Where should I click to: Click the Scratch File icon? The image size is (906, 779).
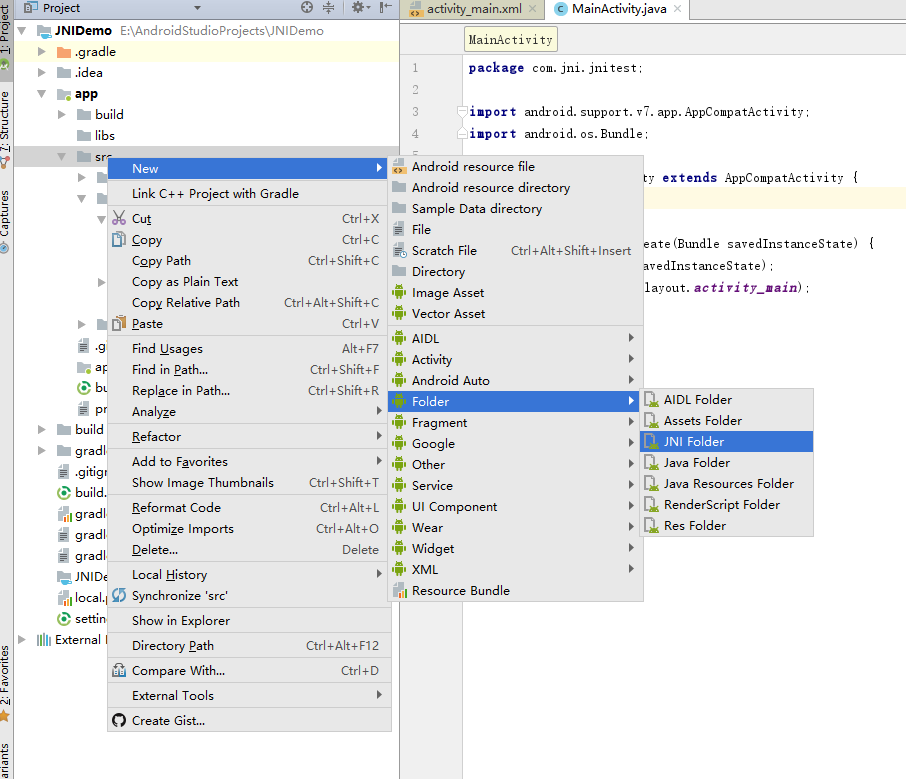399,251
